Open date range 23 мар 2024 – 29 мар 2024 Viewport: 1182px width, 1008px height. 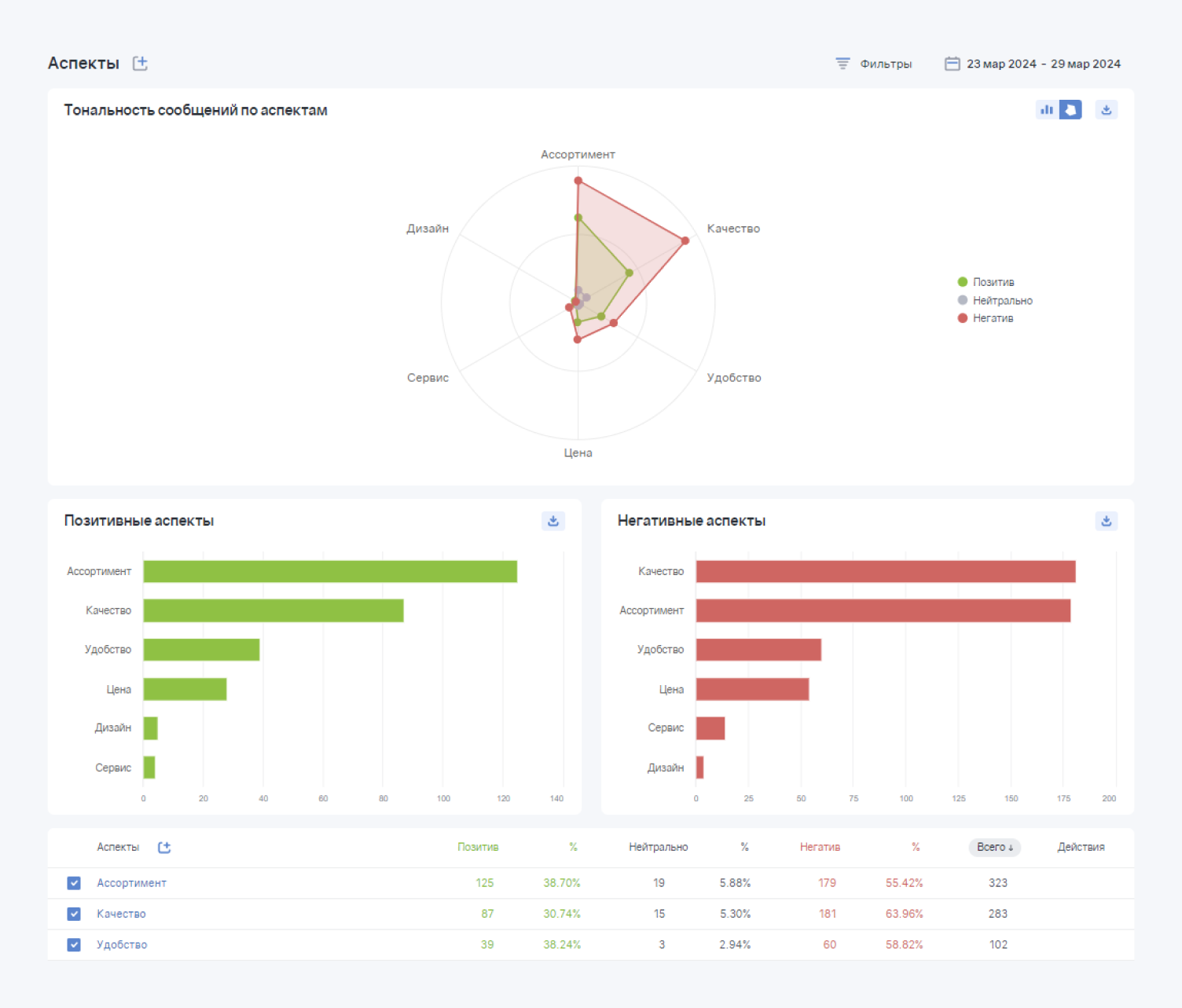[1043, 64]
